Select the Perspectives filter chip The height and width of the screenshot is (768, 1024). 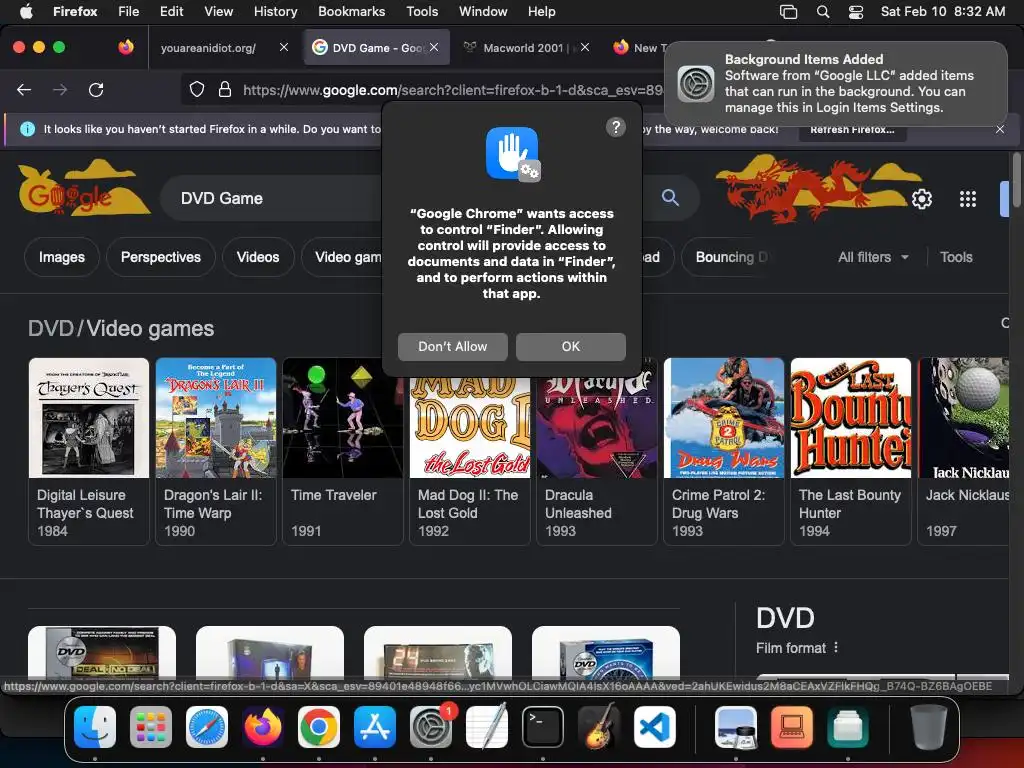click(x=161, y=257)
